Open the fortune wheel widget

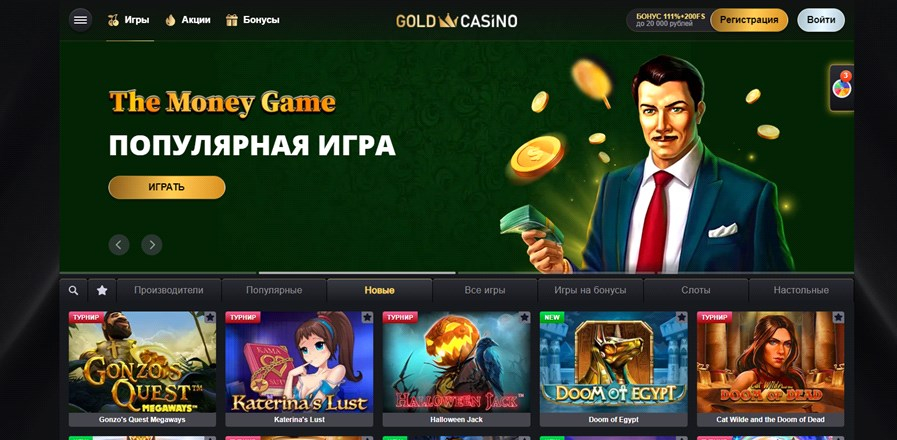842,88
